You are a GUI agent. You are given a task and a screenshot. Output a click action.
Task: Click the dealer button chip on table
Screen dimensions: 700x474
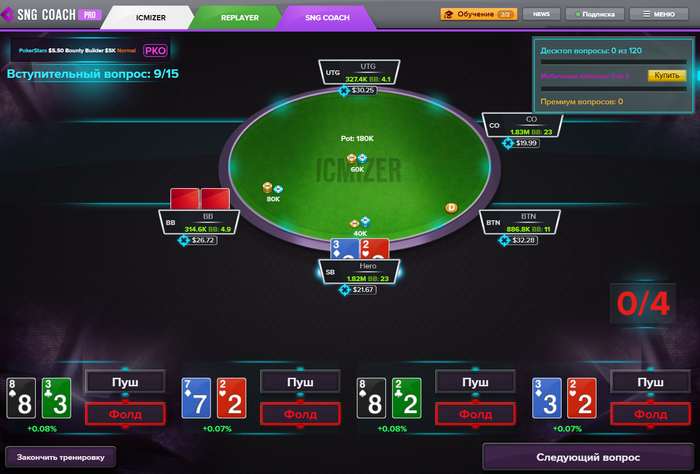coord(451,208)
